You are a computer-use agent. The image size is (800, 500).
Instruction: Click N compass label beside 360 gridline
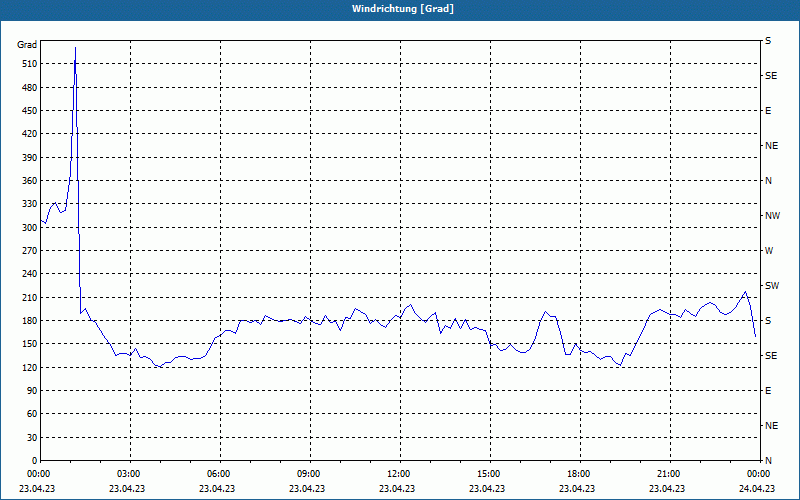[x=769, y=181]
